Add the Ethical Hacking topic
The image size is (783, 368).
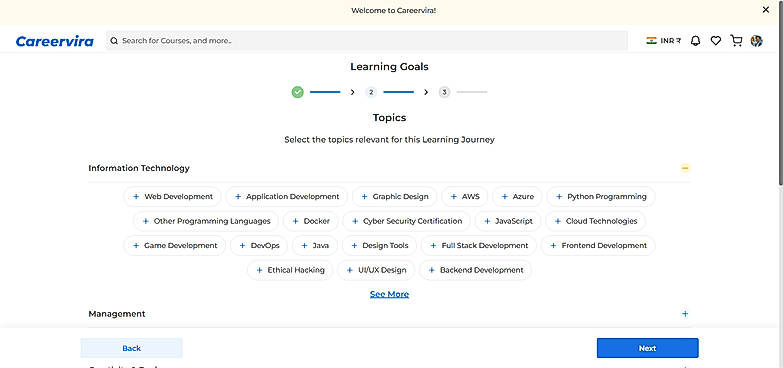tap(290, 270)
